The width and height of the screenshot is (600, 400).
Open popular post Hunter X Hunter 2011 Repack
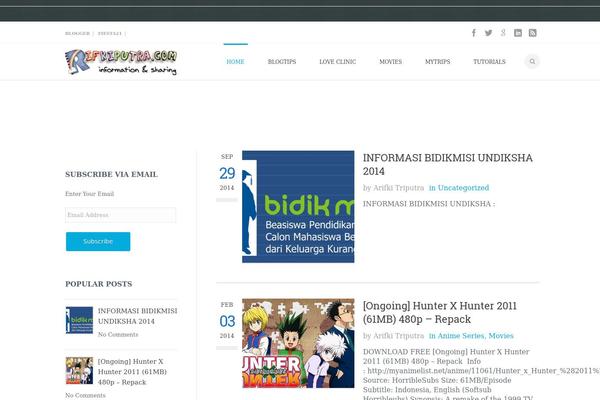pos(132,372)
